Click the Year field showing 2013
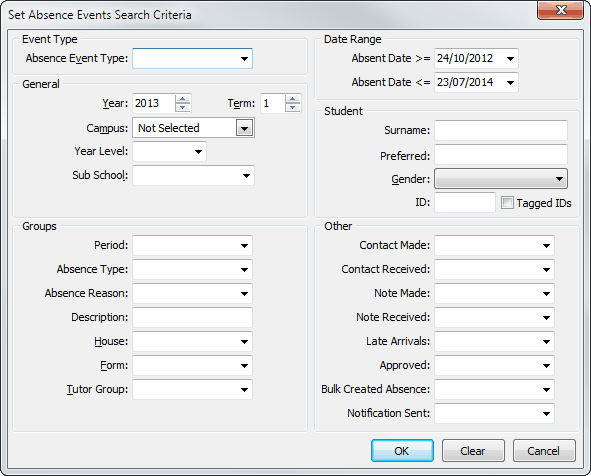This screenshot has height=476, width=591. (x=154, y=103)
